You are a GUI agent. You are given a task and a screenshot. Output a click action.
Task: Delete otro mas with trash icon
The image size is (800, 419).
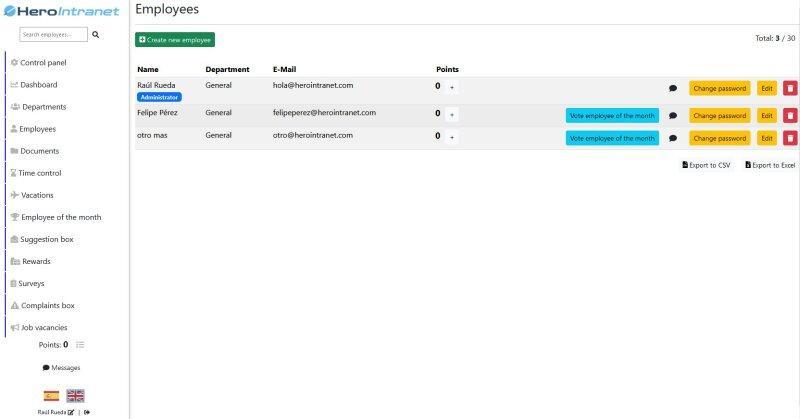[x=790, y=138]
